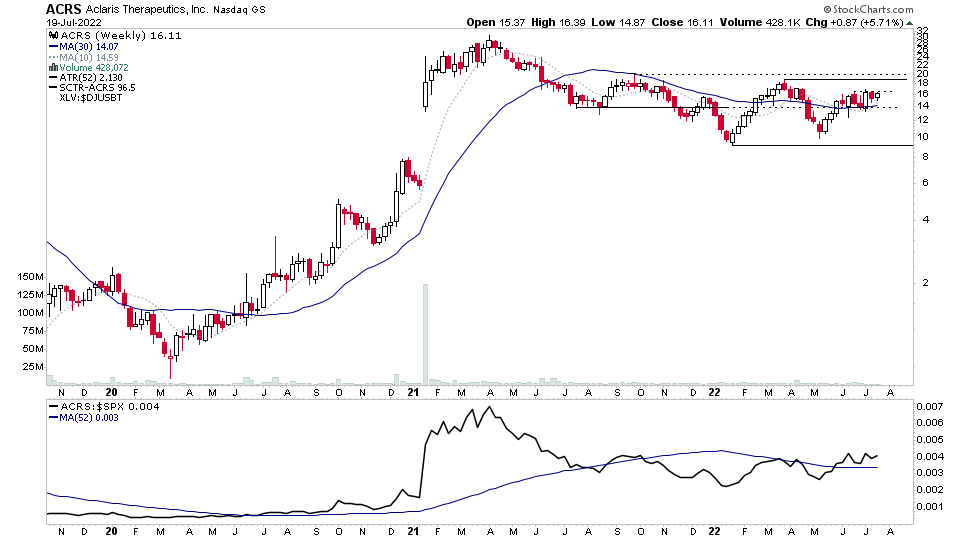Click the blue MA(30) line marker in the legend

click(53, 47)
